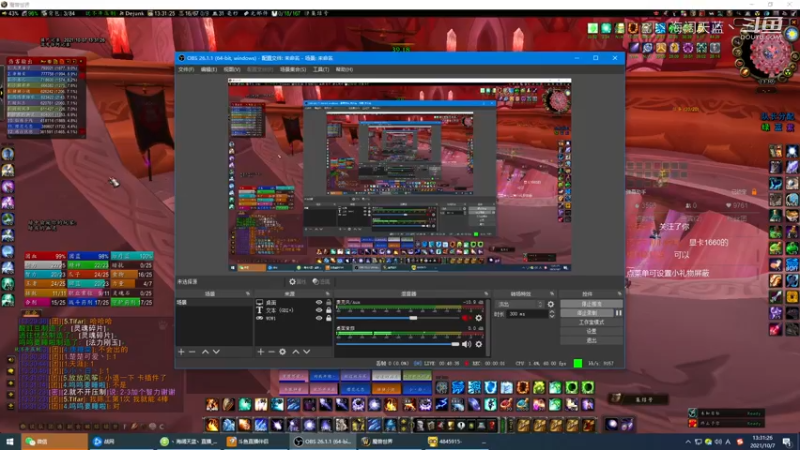Remove the selected scene with minus icon
800x450 pixels.
coord(192,352)
